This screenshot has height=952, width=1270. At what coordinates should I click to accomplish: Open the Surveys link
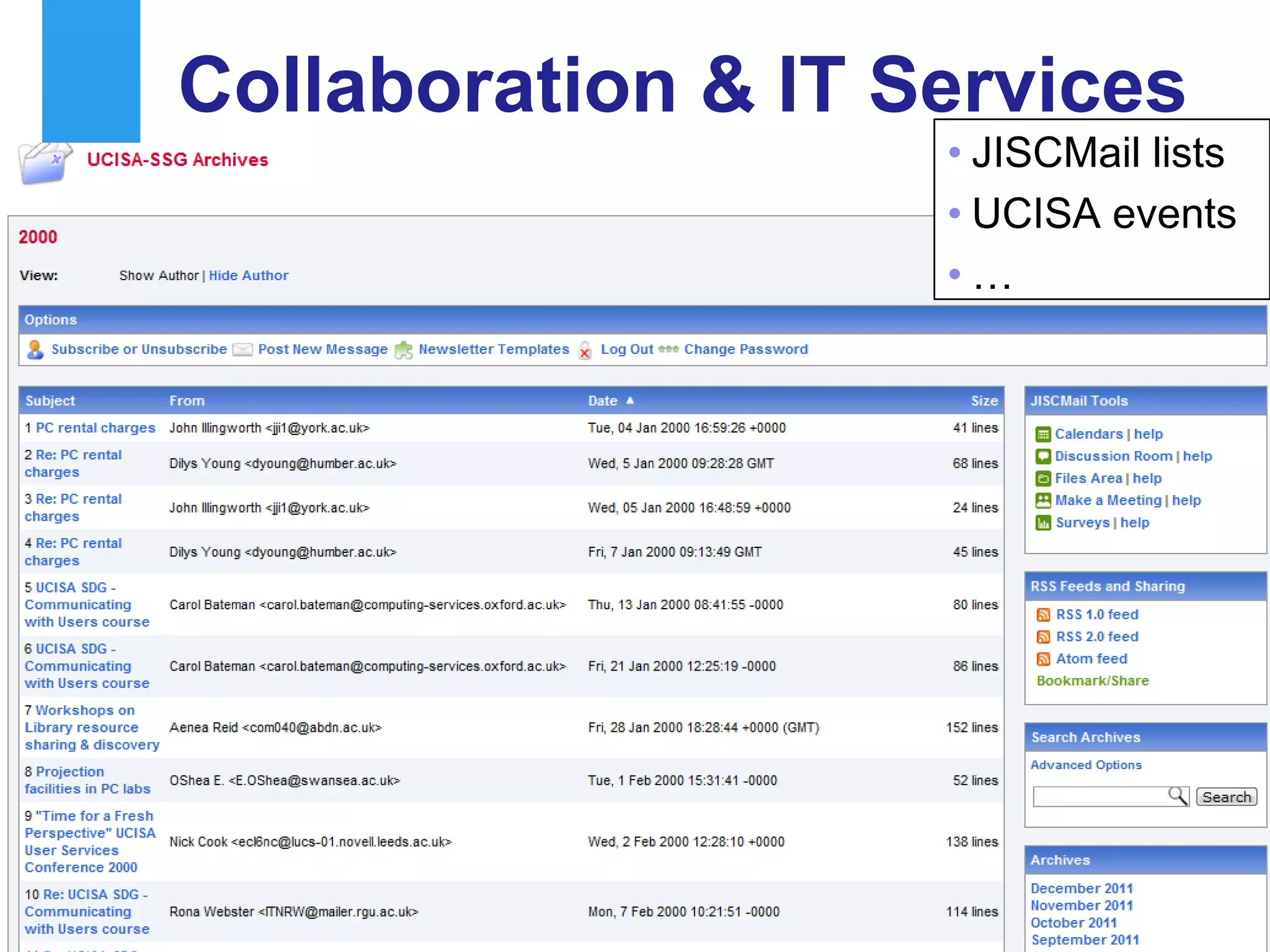(x=1083, y=523)
